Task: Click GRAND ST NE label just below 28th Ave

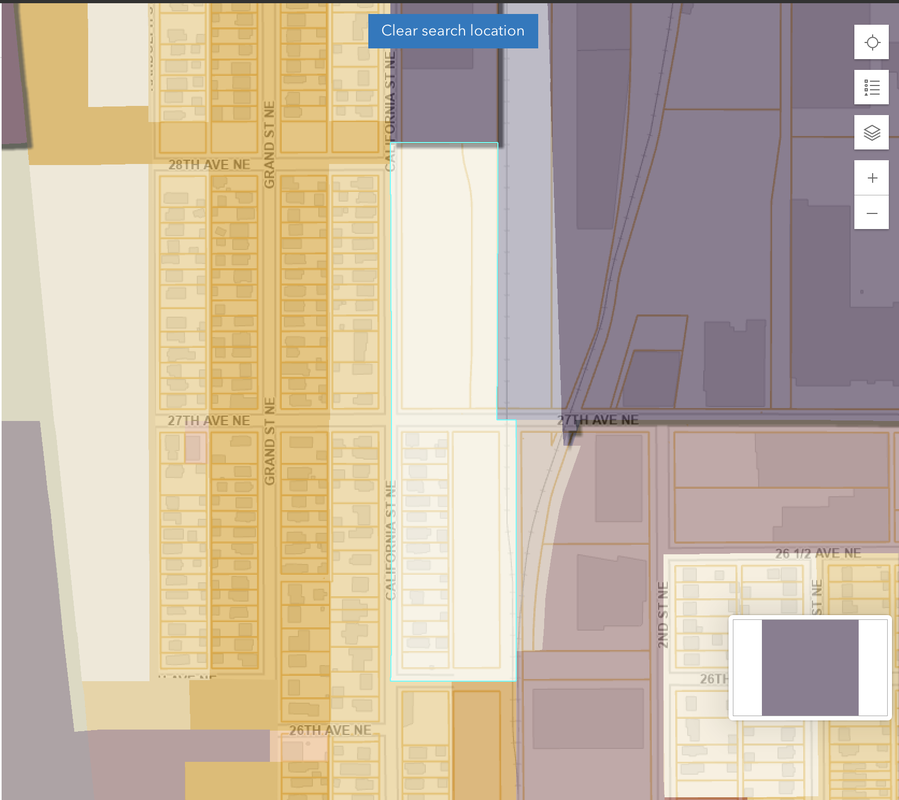Action: coord(269,145)
